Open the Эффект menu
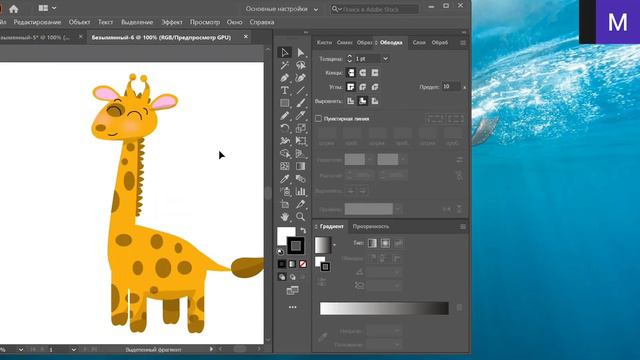Image resolution: width=640 pixels, height=360 pixels. click(171, 22)
